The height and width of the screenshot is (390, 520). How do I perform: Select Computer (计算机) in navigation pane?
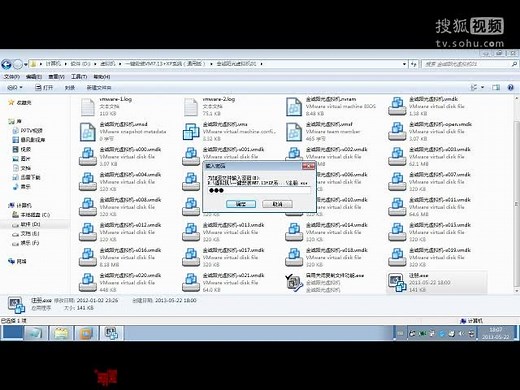pyautogui.click(x=20, y=205)
